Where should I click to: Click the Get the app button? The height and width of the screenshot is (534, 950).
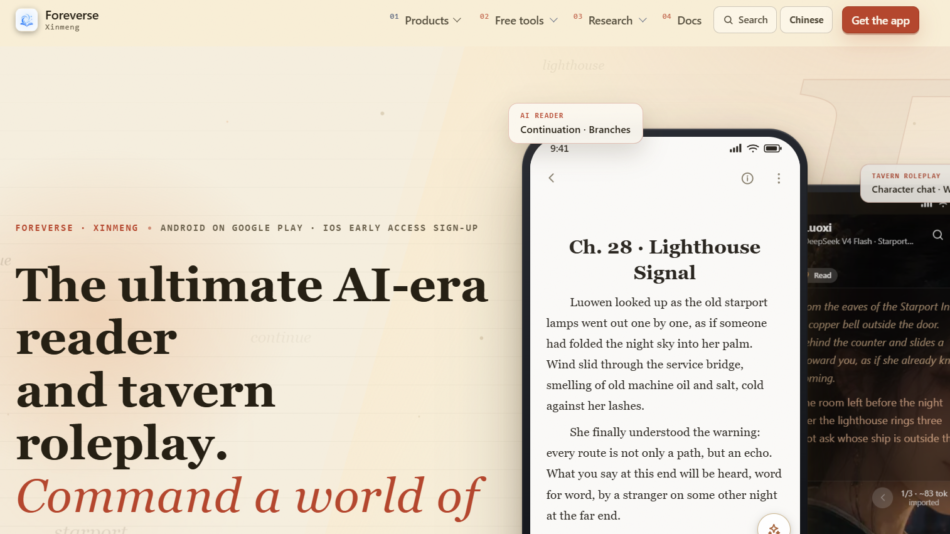point(880,20)
